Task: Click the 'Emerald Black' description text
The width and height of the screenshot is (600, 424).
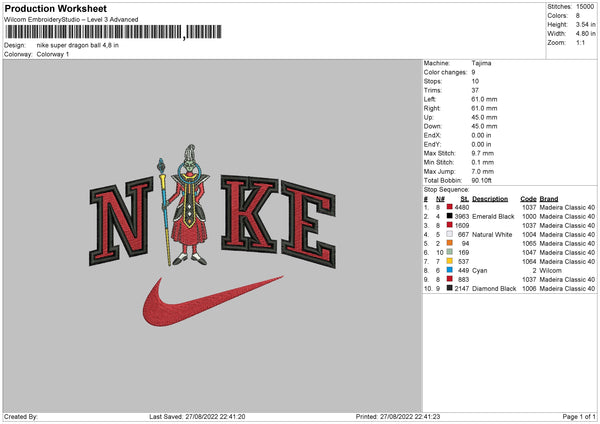Action: (493, 217)
